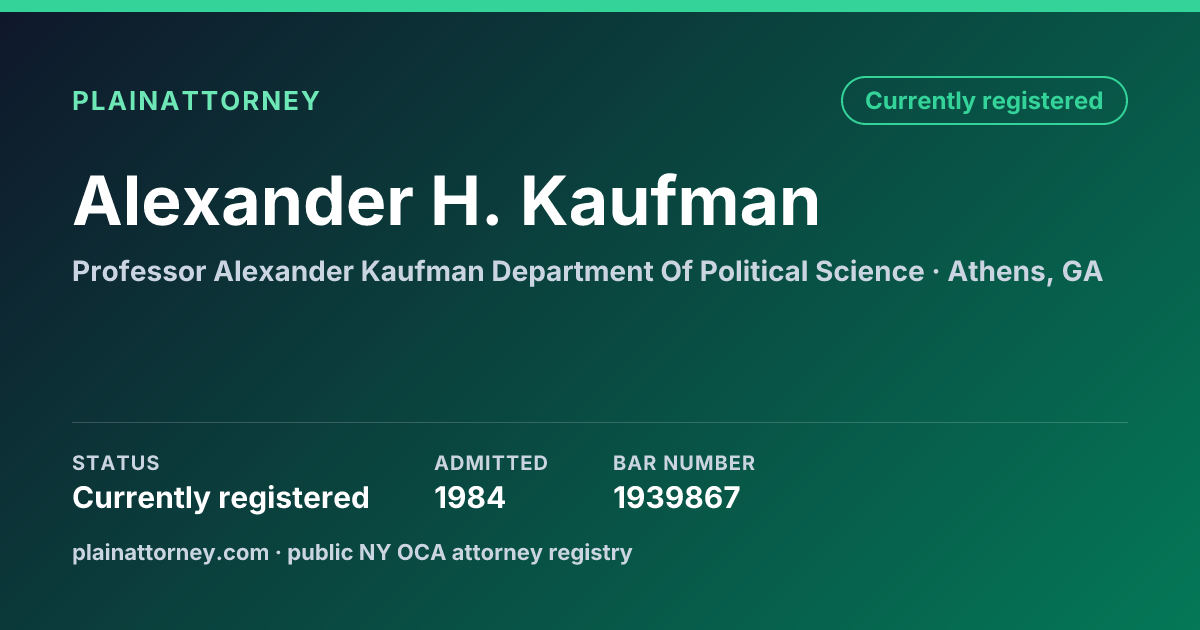
Task: Select the admitted year 1984
Action: [470, 497]
